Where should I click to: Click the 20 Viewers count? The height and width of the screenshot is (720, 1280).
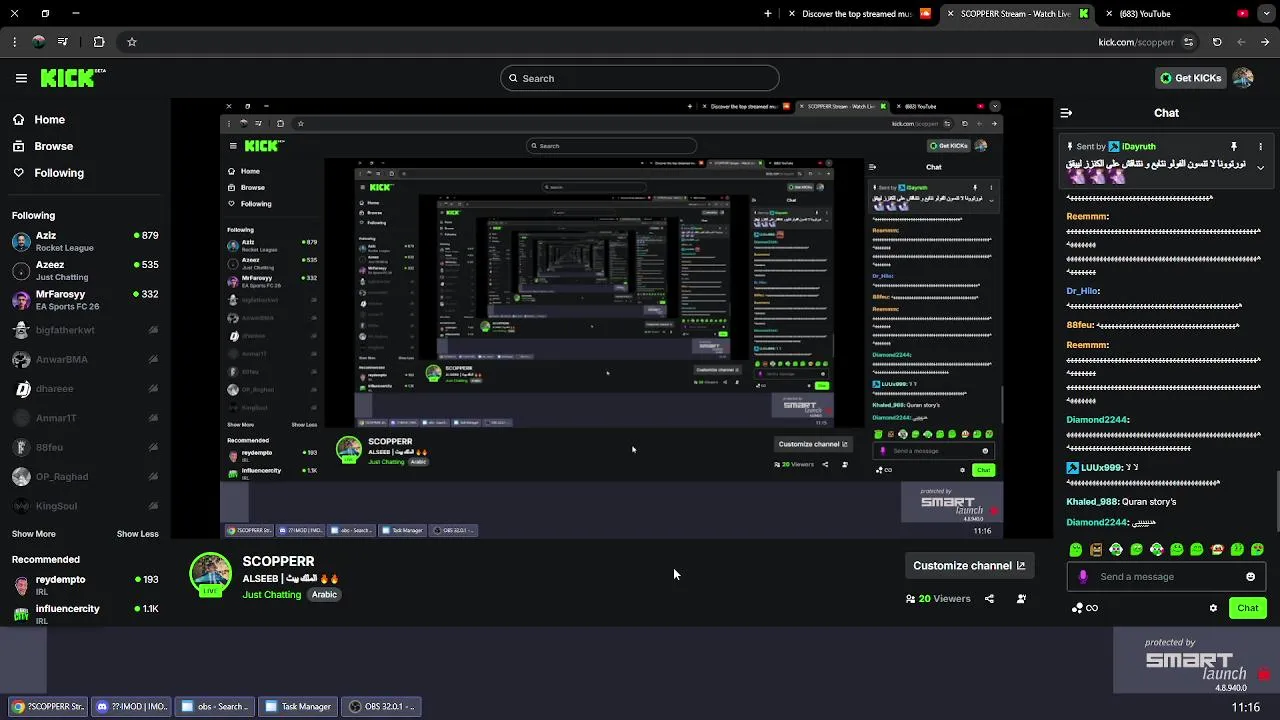938,599
